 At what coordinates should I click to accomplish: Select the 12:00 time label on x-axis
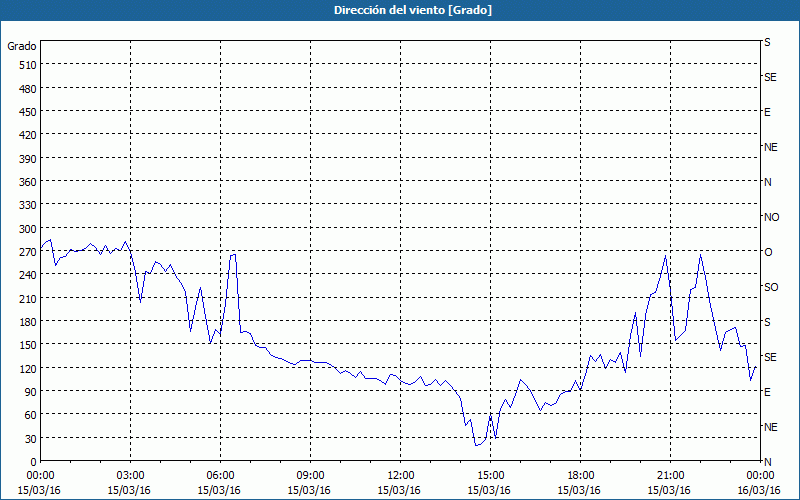coord(399,476)
